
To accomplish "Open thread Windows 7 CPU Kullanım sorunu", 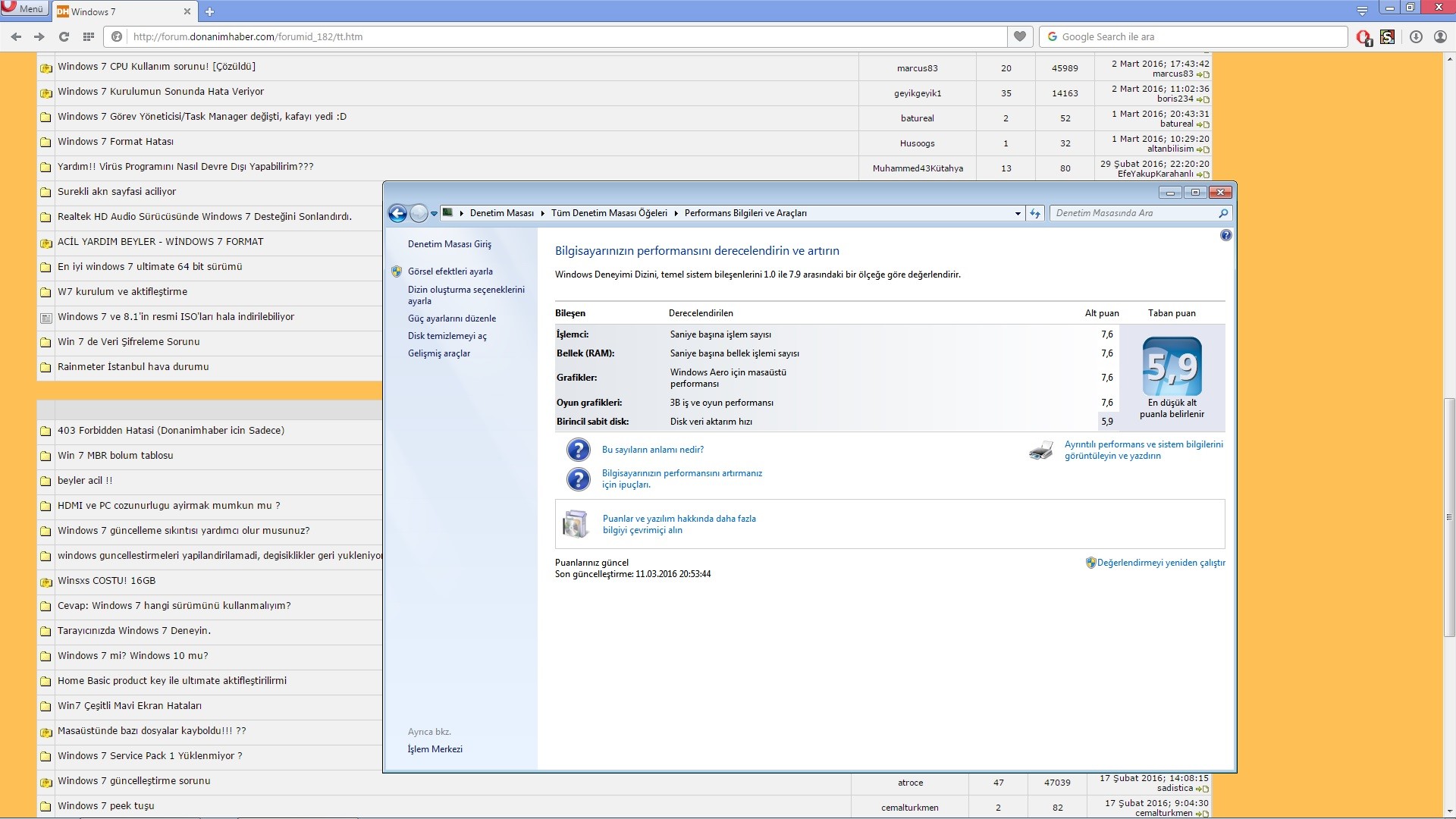I will [x=156, y=67].
